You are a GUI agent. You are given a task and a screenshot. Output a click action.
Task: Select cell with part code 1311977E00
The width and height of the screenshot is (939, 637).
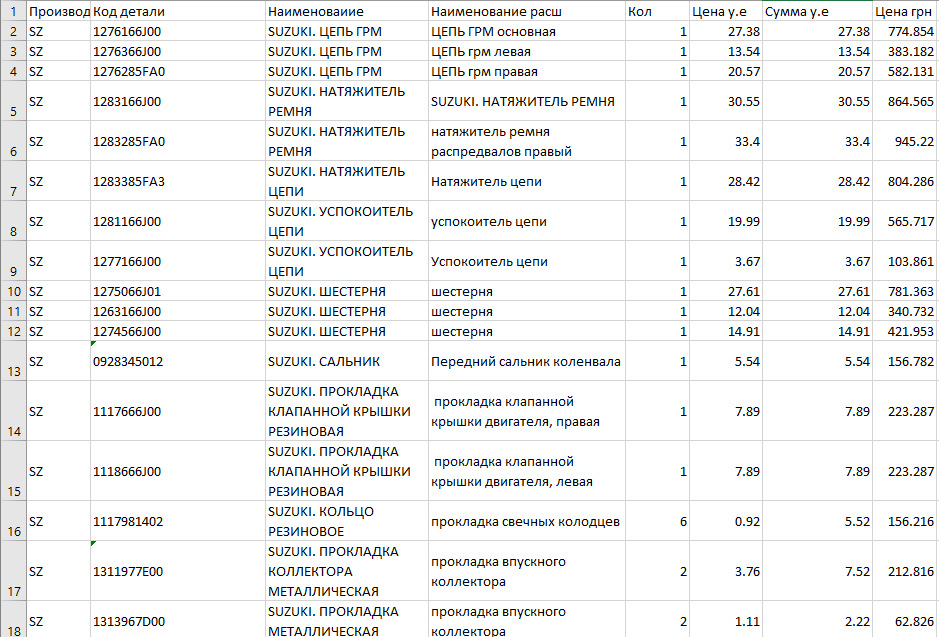tap(178, 571)
